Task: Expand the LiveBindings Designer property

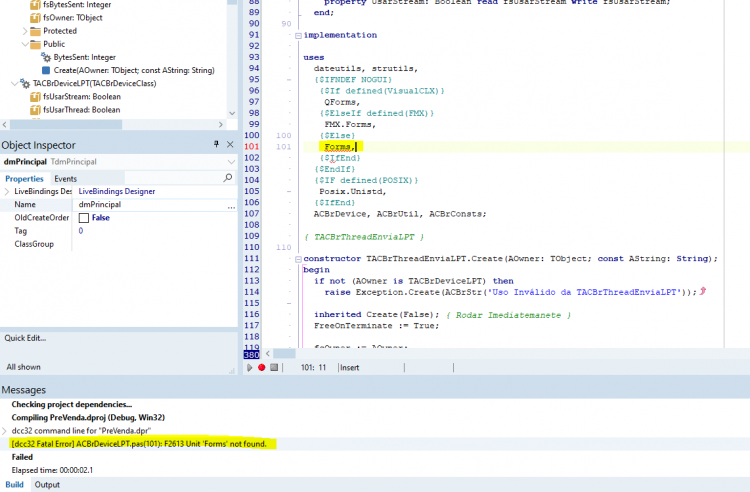Action: coord(6,191)
